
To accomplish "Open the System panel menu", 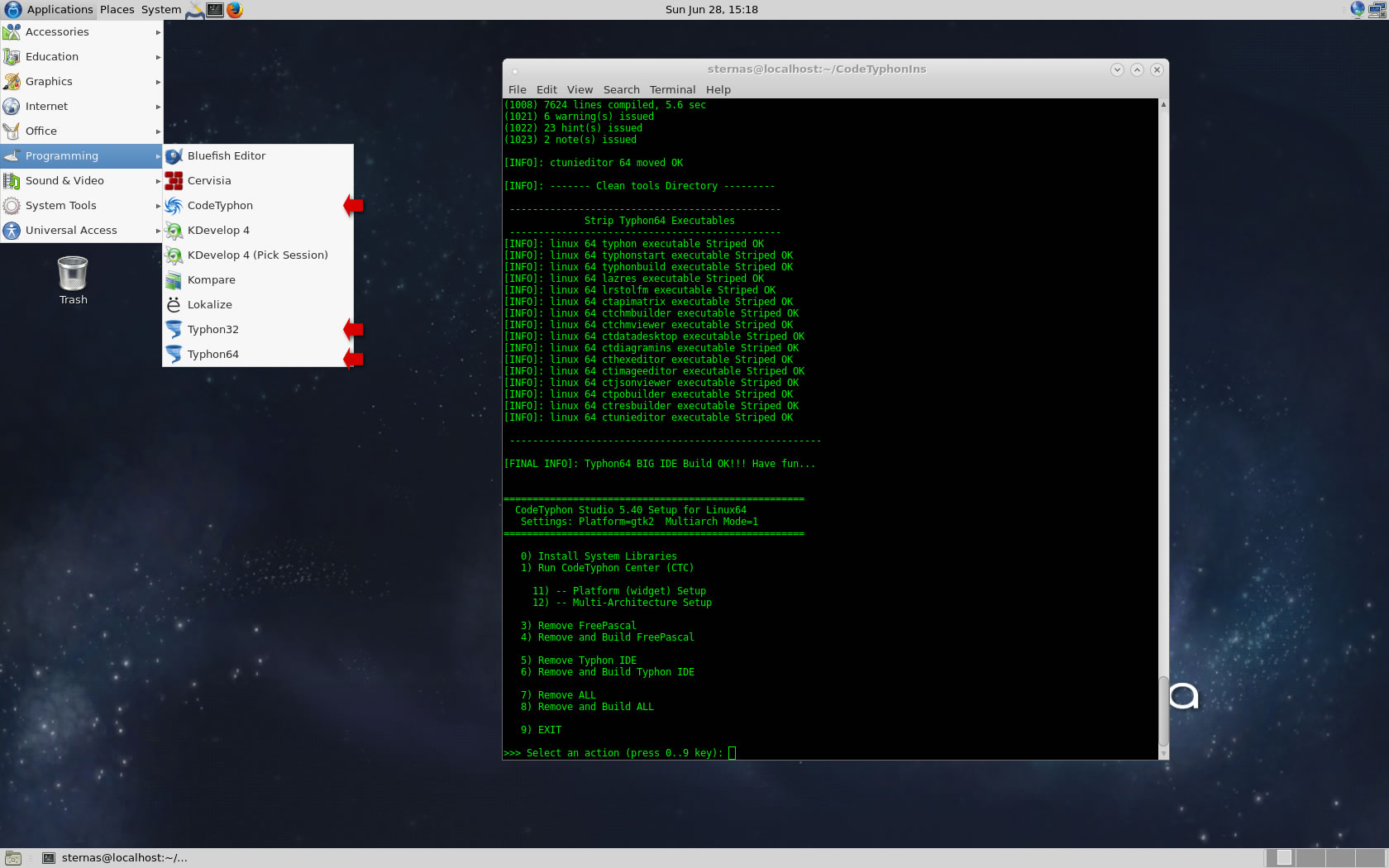I will [x=161, y=10].
